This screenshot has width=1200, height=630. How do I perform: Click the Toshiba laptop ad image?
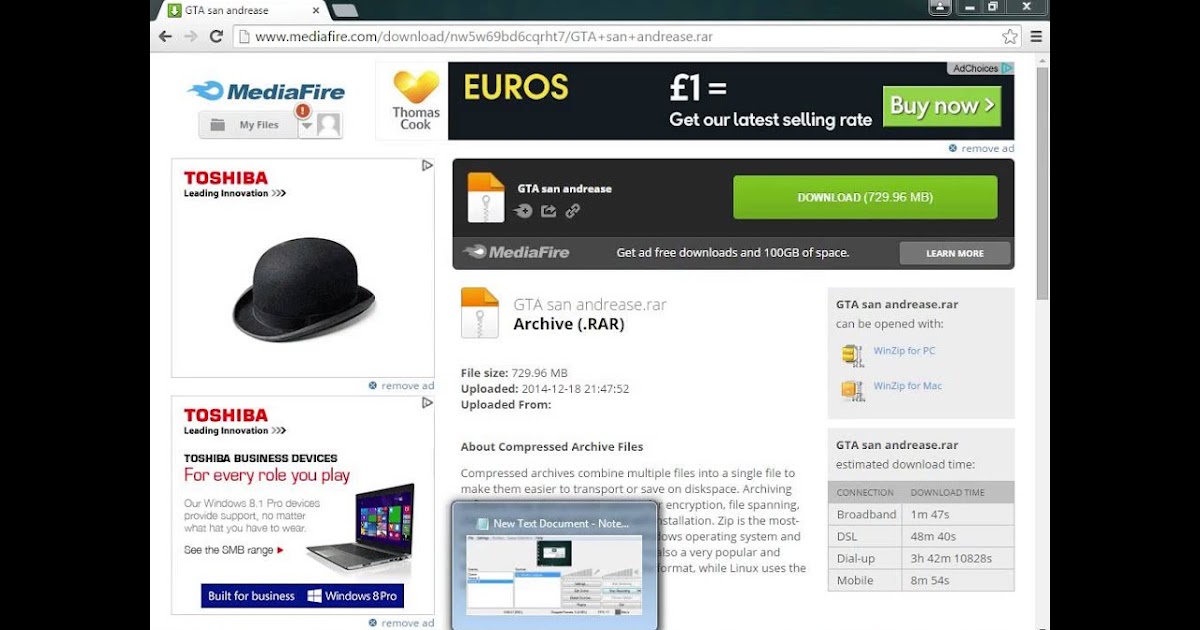click(303, 505)
